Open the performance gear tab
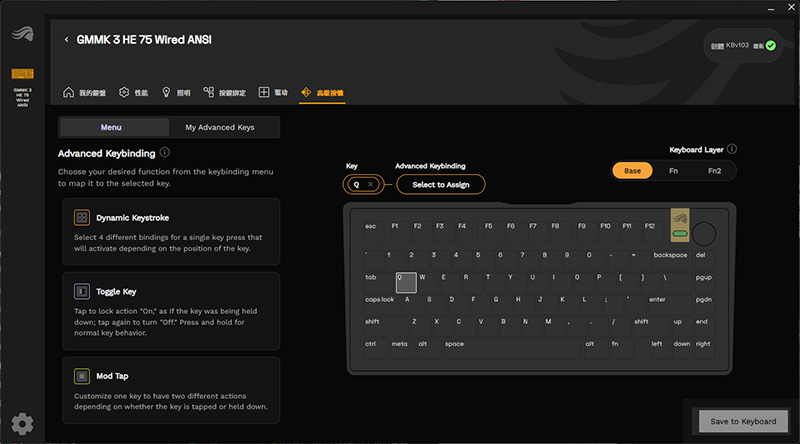The width and height of the screenshot is (800, 444). click(124, 92)
